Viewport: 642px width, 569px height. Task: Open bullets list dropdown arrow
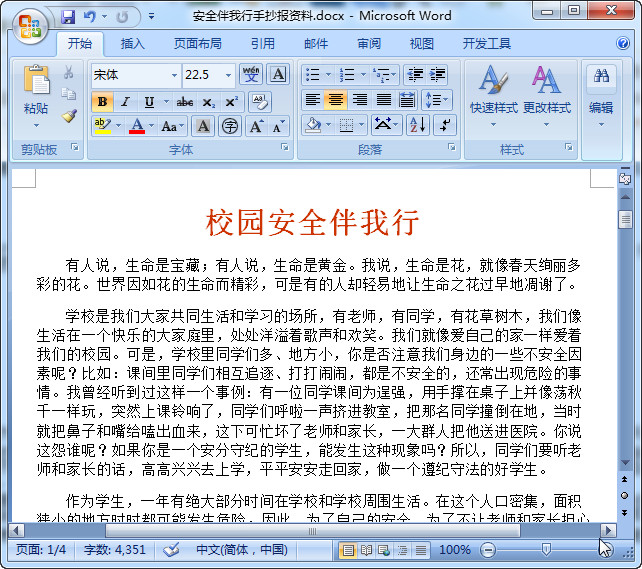pos(328,75)
